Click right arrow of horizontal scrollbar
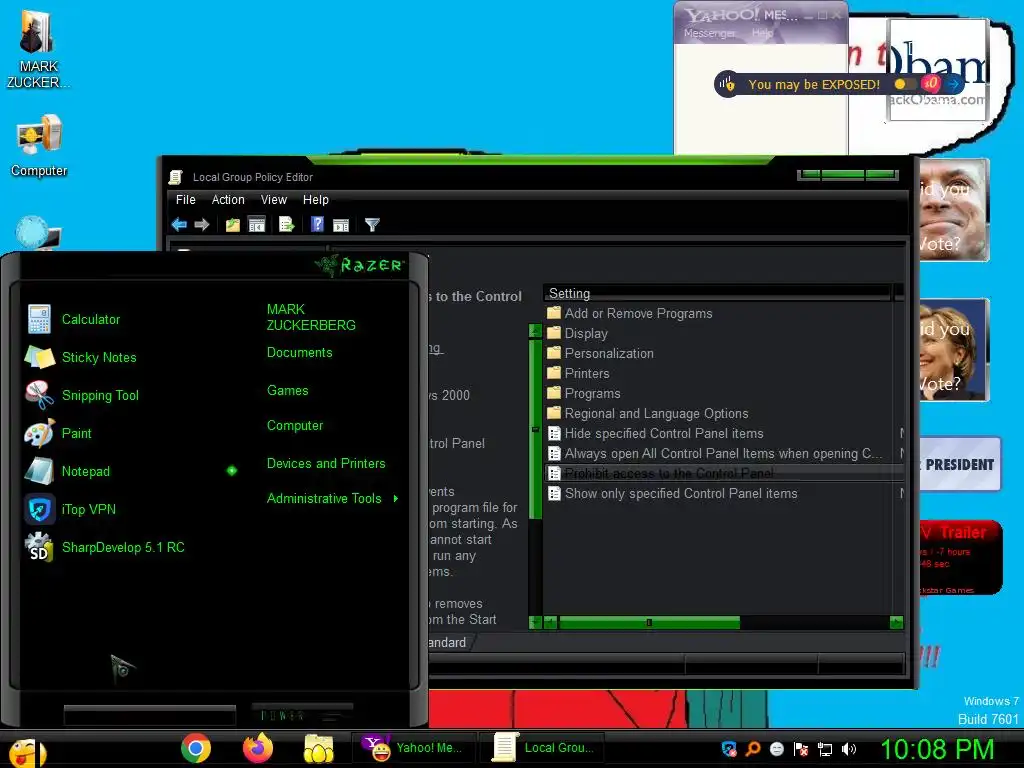The image size is (1024, 768). [x=897, y=622]
